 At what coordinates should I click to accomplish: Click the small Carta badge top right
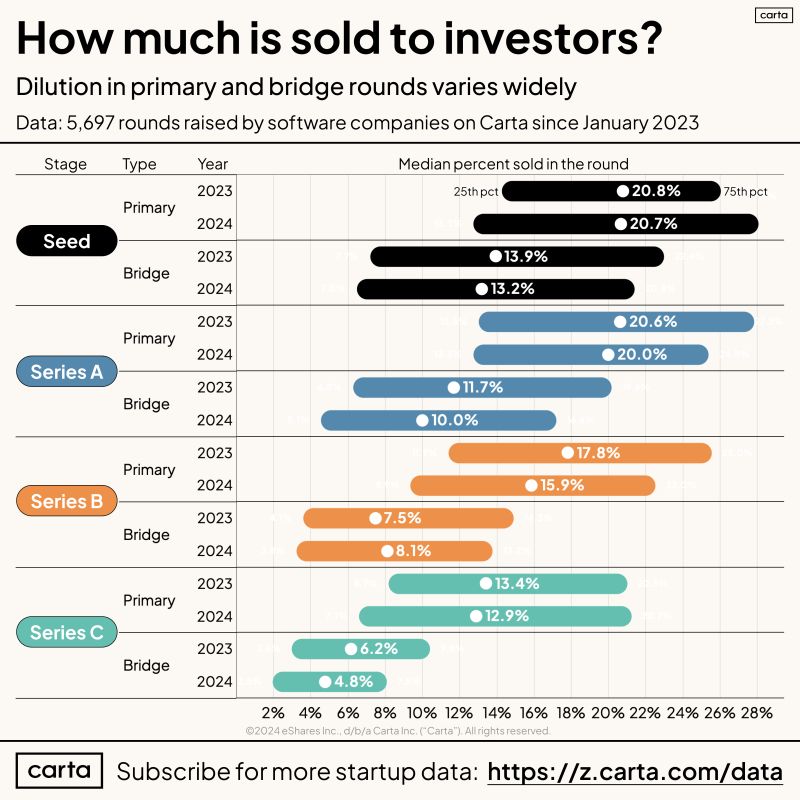click(773, 15)
